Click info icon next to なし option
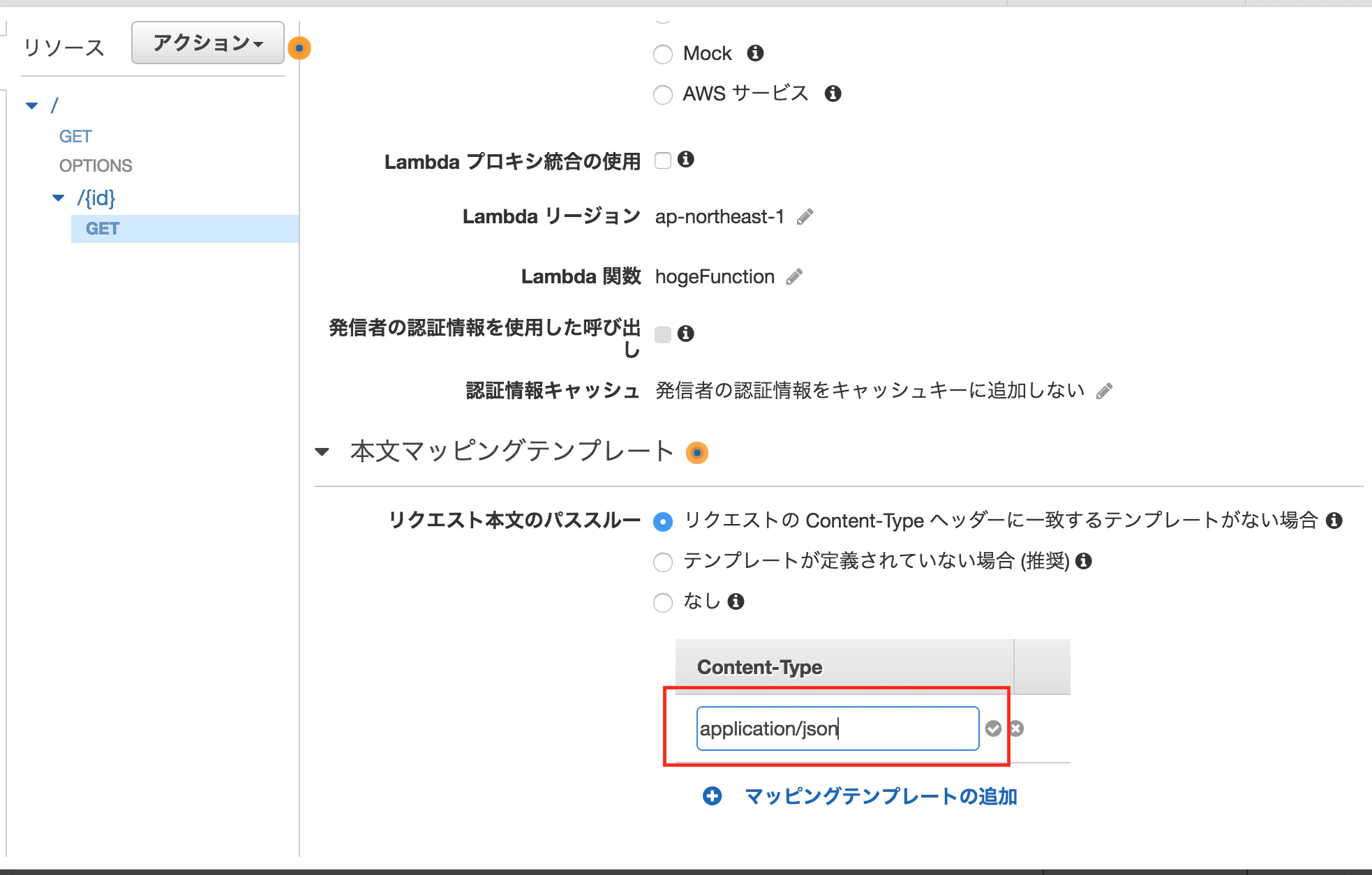The width and height of the screenshot is (1372, 875). point(736,601)
